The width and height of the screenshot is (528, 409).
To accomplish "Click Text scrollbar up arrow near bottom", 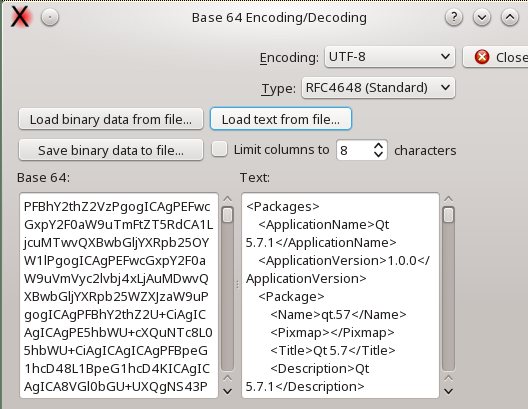I will coord(449,379).
